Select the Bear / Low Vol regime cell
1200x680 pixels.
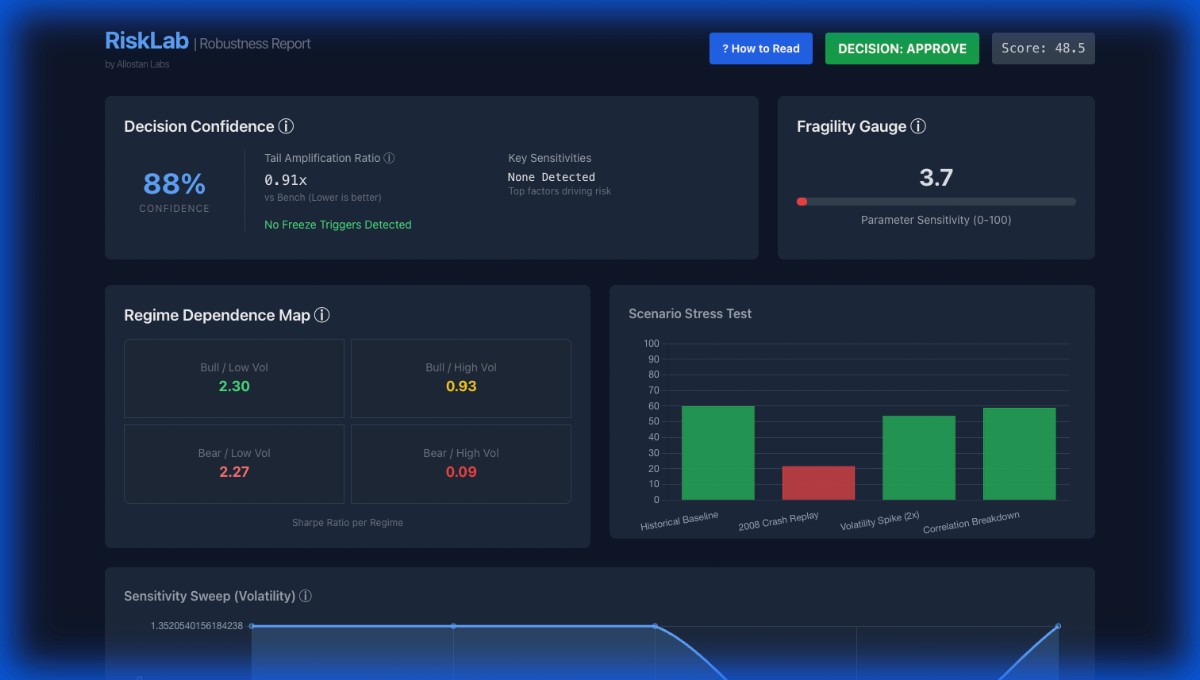coord(234,464)
